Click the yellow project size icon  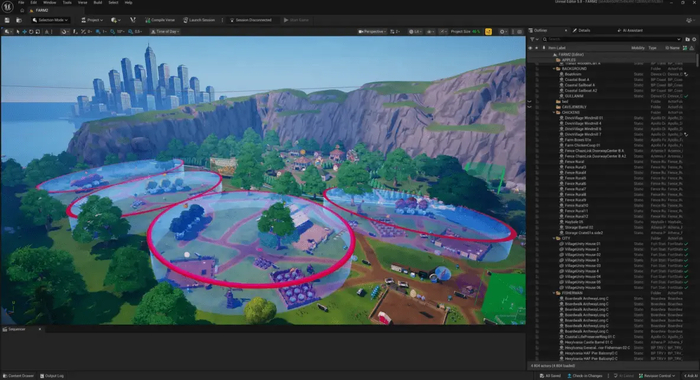coord(488,32)
